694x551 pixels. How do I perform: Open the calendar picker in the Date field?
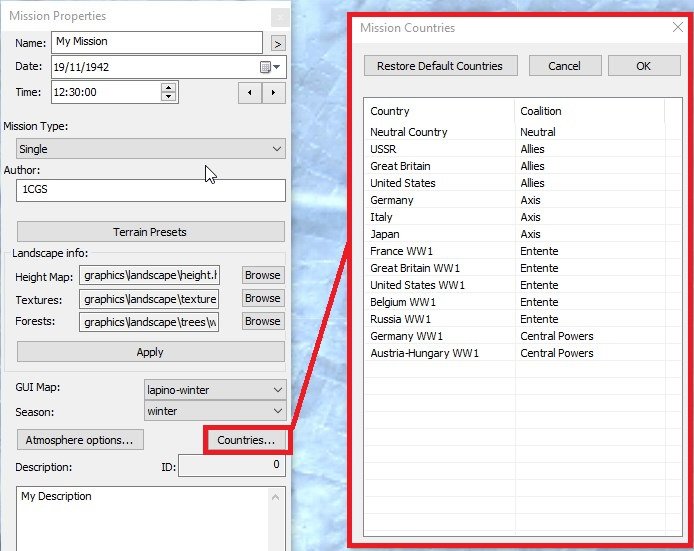(266, 67)
